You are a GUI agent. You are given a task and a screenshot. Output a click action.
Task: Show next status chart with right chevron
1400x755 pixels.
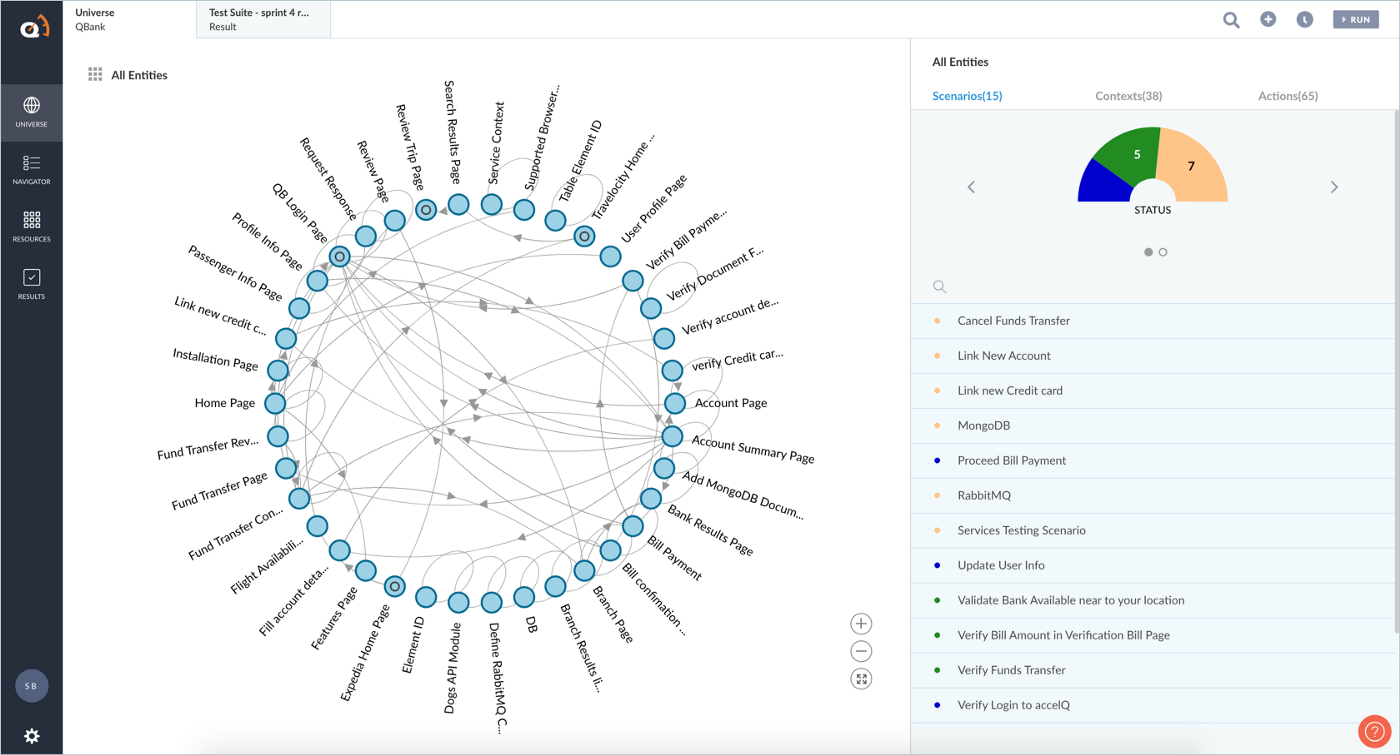[x=1334, y=187]
